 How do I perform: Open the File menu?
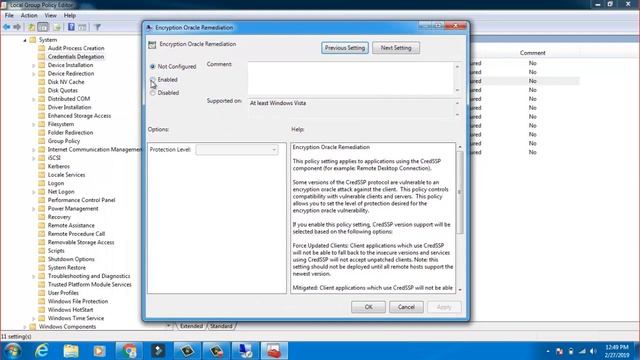tap(9, 16)
